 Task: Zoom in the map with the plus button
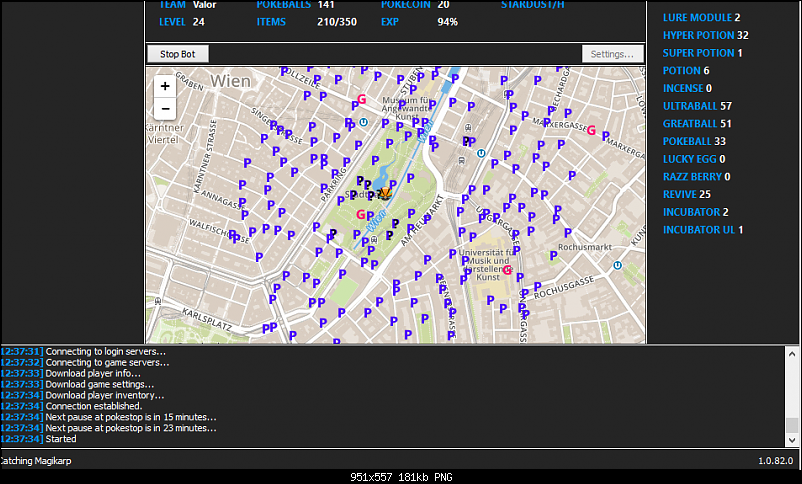165,86
